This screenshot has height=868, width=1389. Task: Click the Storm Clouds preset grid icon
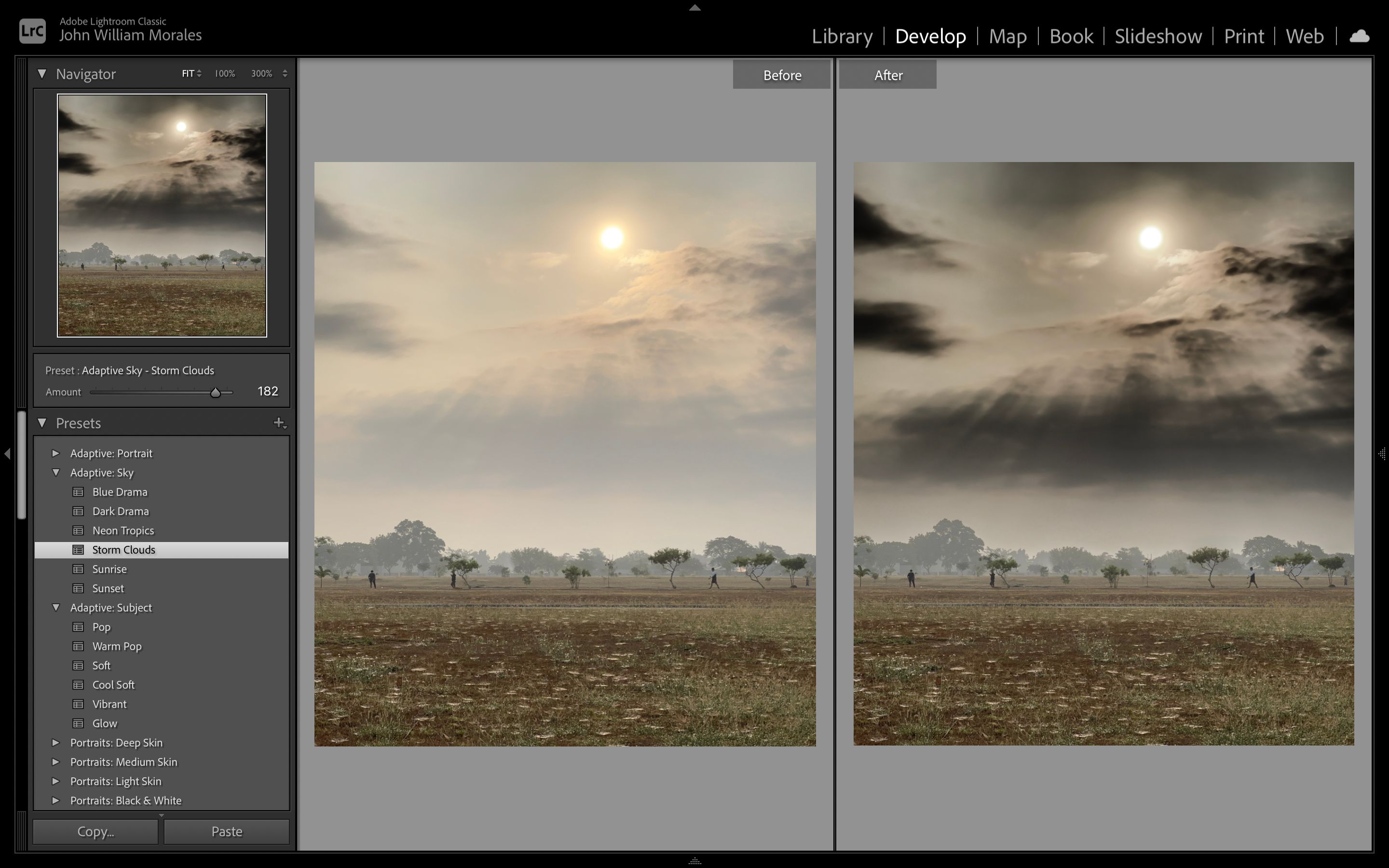pyautogui.click(x=79, y=549)
